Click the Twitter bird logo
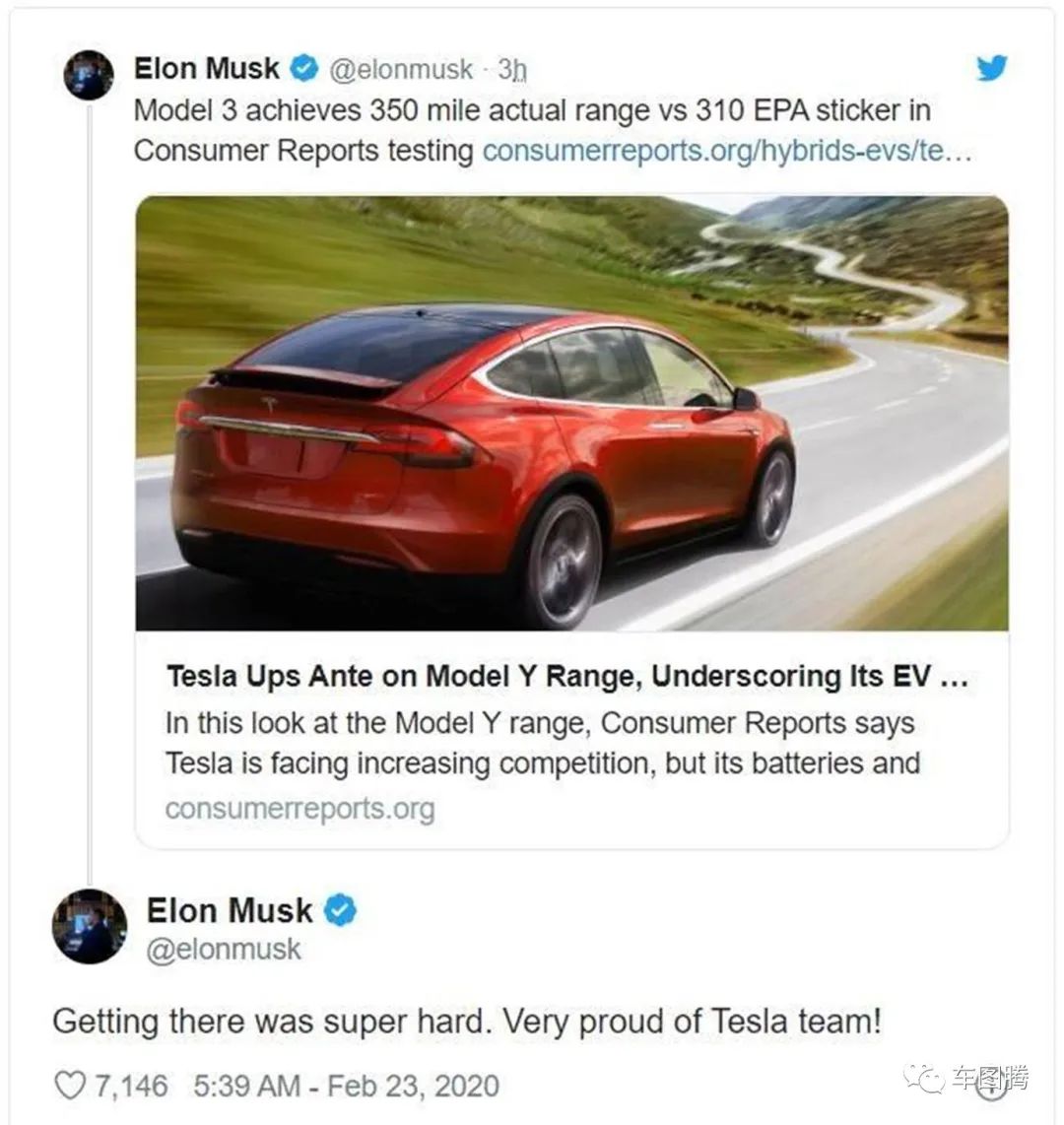This screenshot has width=1064, height=1125. coord(990,68)
